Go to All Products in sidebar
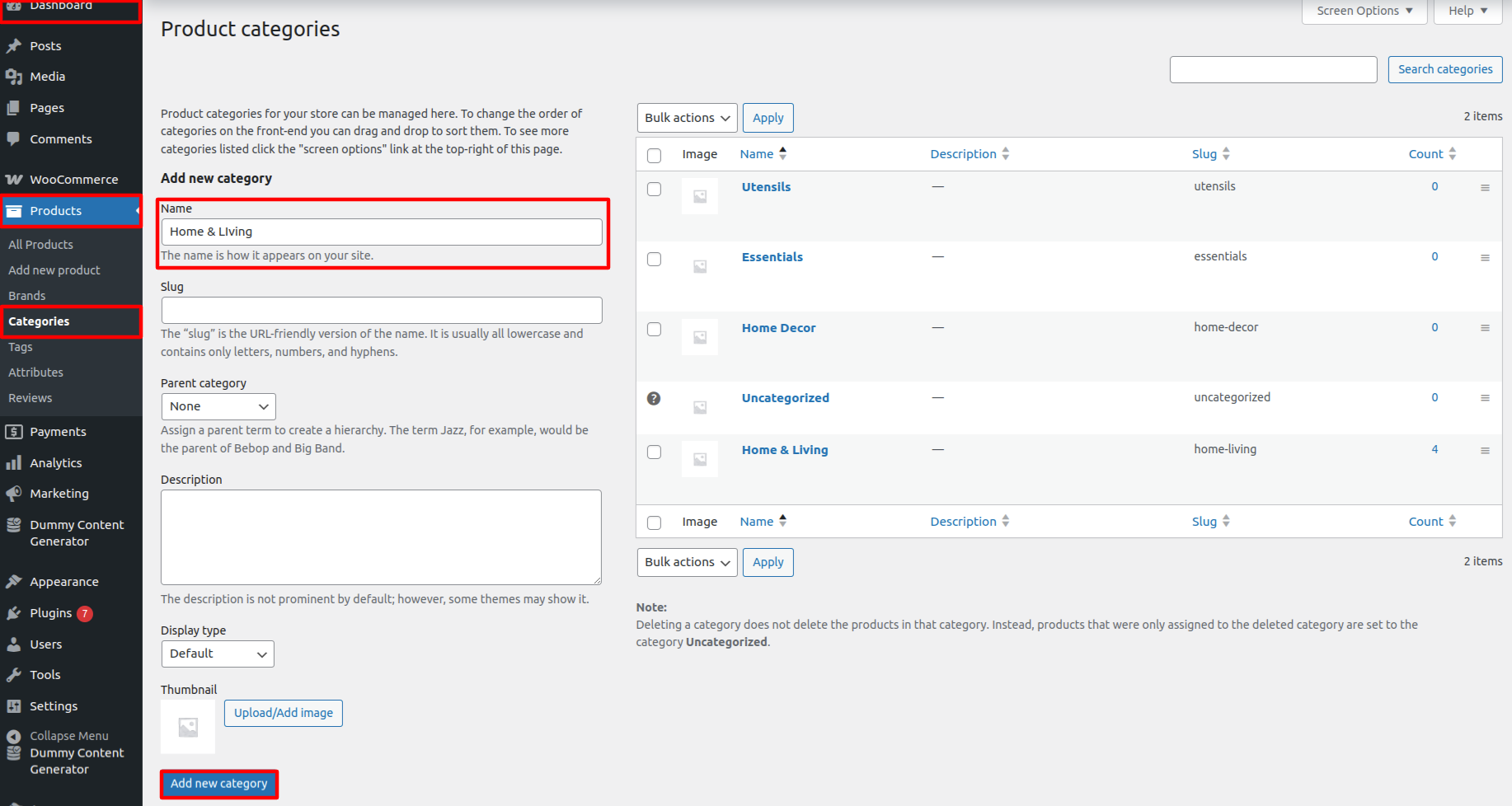1512x806 pixels. tap(40, 245)
